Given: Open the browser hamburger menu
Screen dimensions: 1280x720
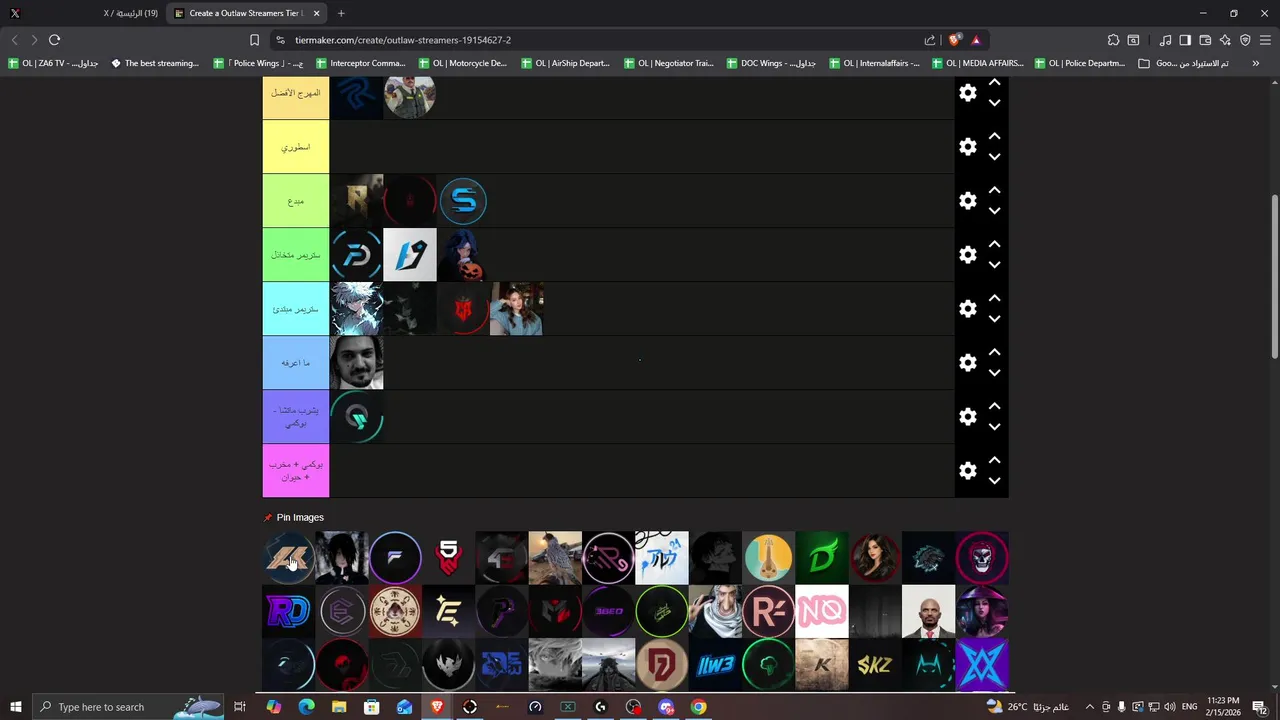Looking at the screenshot, I should 1266,40.
